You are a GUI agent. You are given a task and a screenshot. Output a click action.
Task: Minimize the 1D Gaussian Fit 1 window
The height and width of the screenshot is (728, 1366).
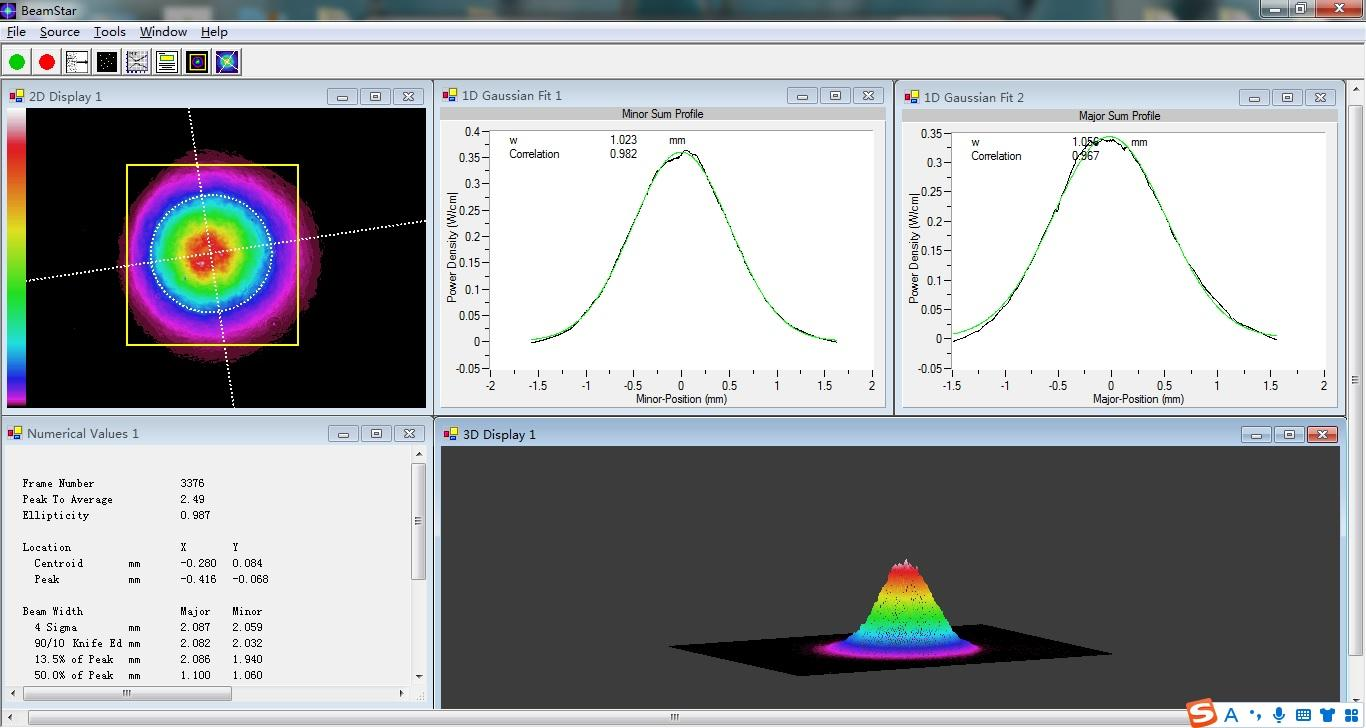(x=802, y=96)
